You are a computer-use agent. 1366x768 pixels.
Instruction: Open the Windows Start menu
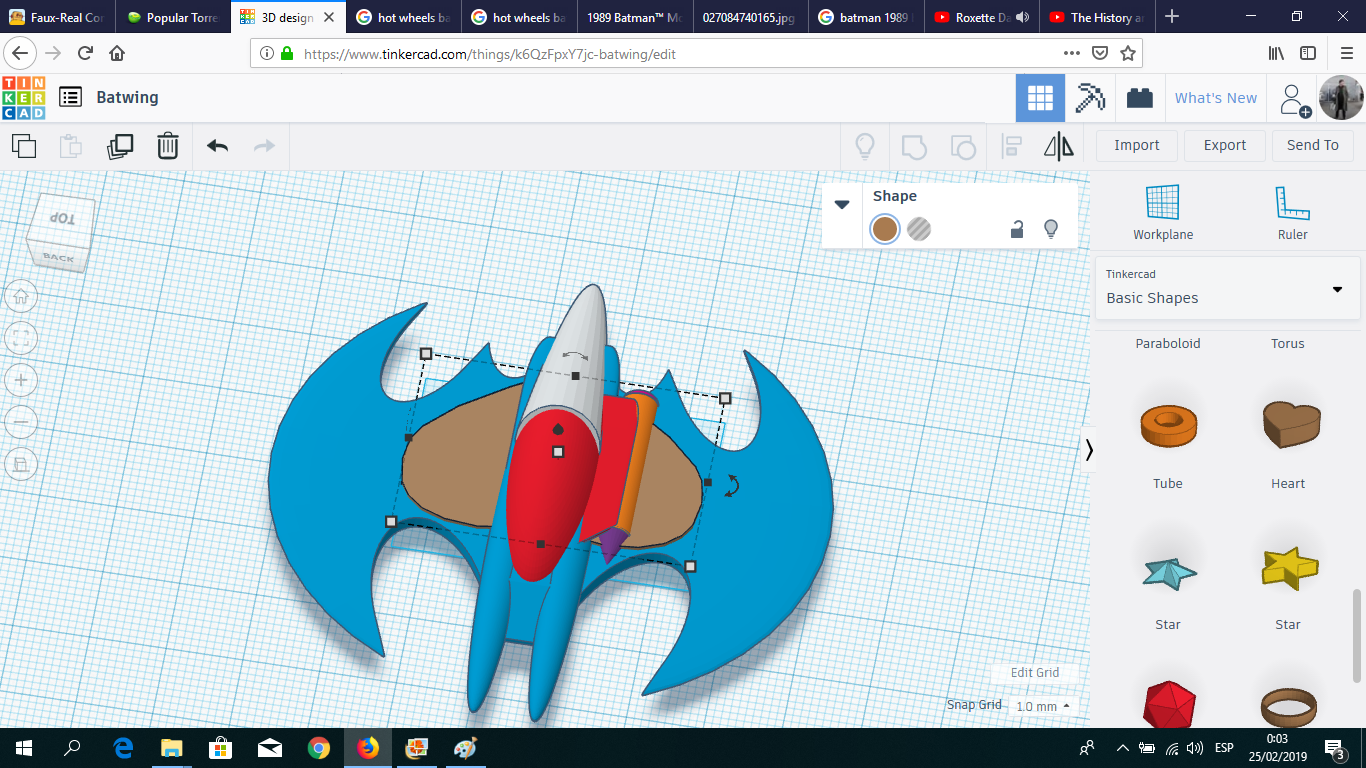coord(23,748)
